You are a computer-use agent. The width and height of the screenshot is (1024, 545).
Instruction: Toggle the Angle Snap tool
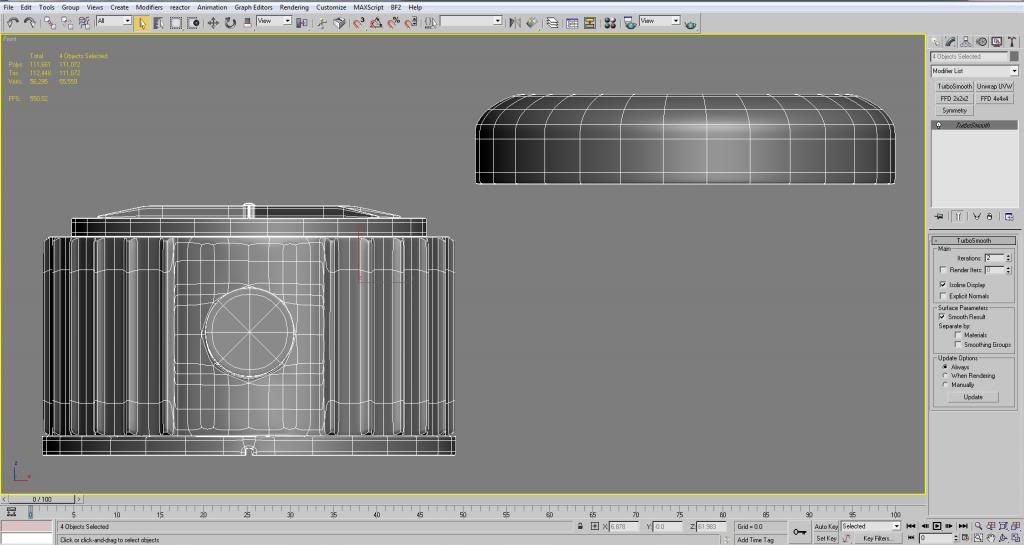tap(375, 21)
